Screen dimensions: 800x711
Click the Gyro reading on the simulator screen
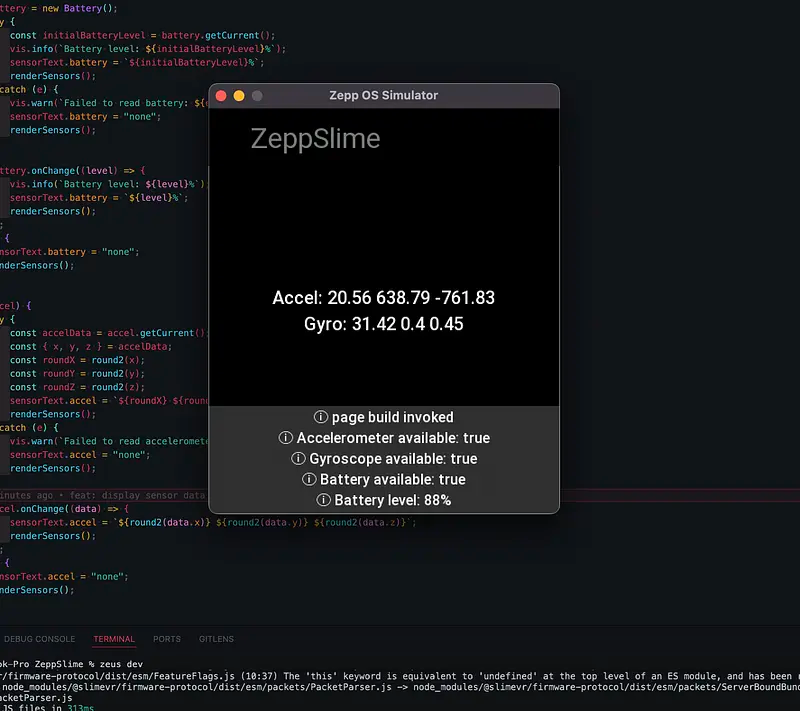[x=383, y=324]
